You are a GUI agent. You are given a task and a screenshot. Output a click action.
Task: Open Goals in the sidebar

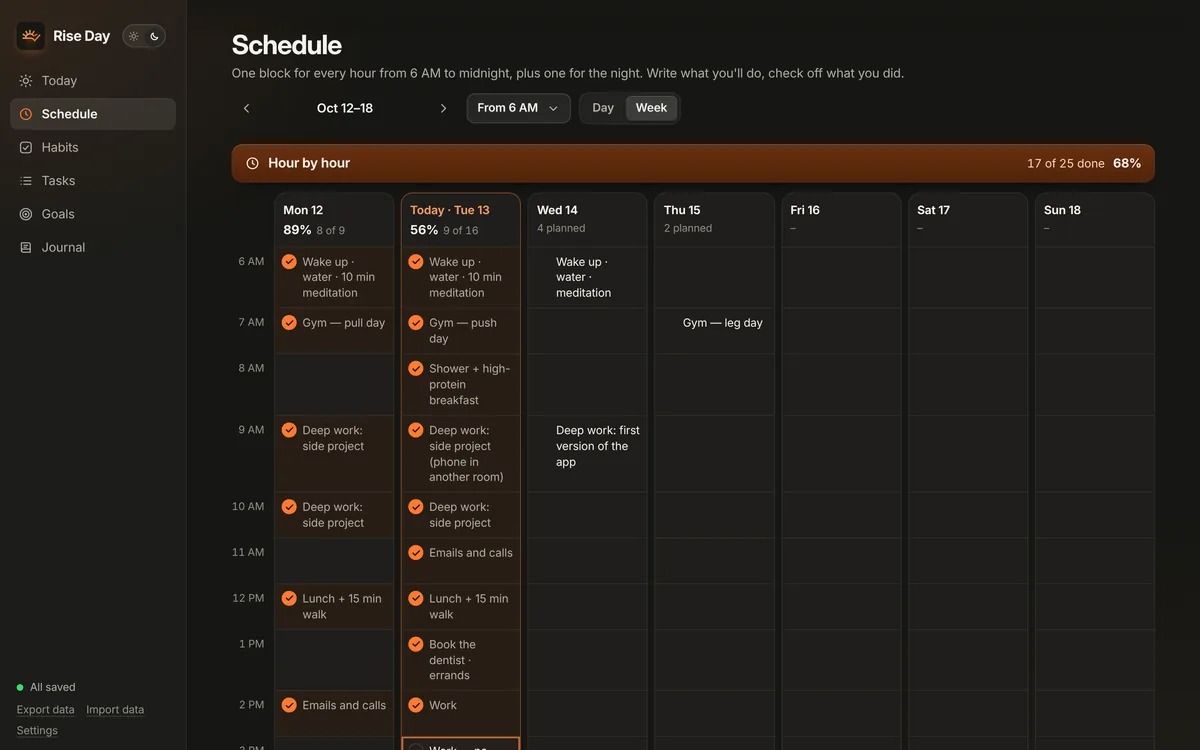pos(93,214)
